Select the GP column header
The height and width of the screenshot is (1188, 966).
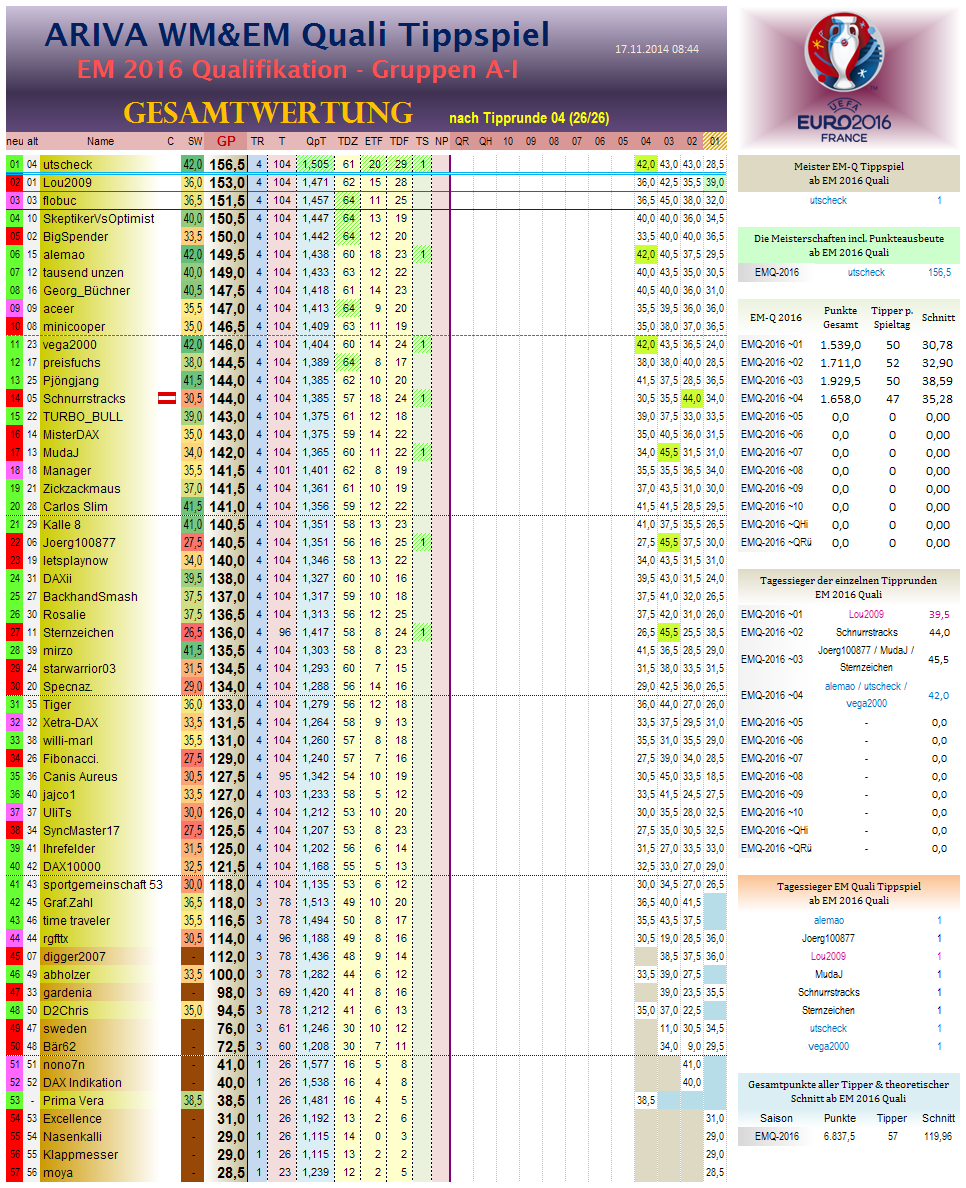[226, 141]
